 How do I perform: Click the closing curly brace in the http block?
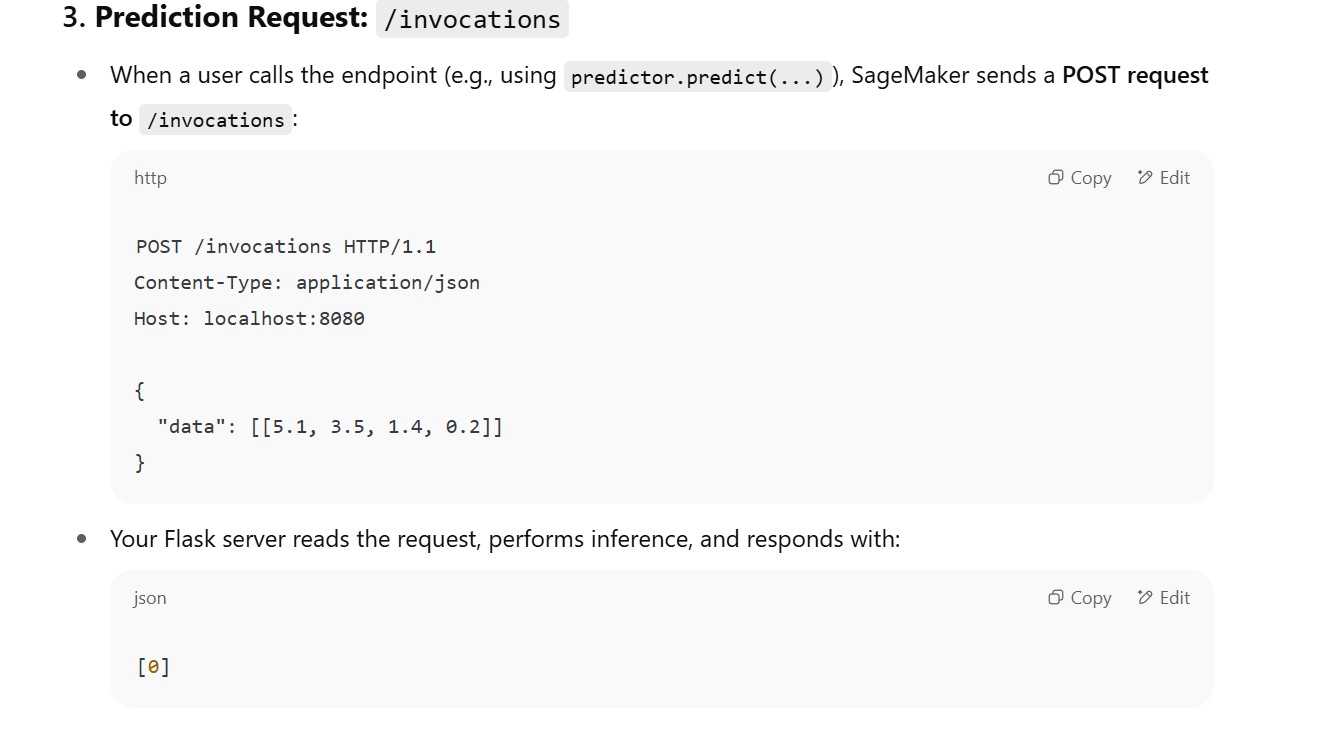pyautogui.click(x=140, y=463)
